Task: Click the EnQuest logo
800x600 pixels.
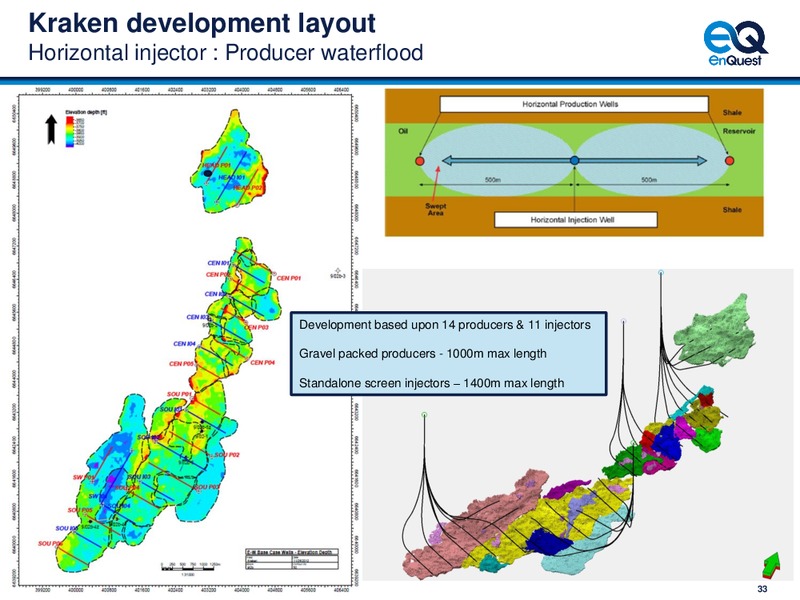Action: (x=735, y=44)
